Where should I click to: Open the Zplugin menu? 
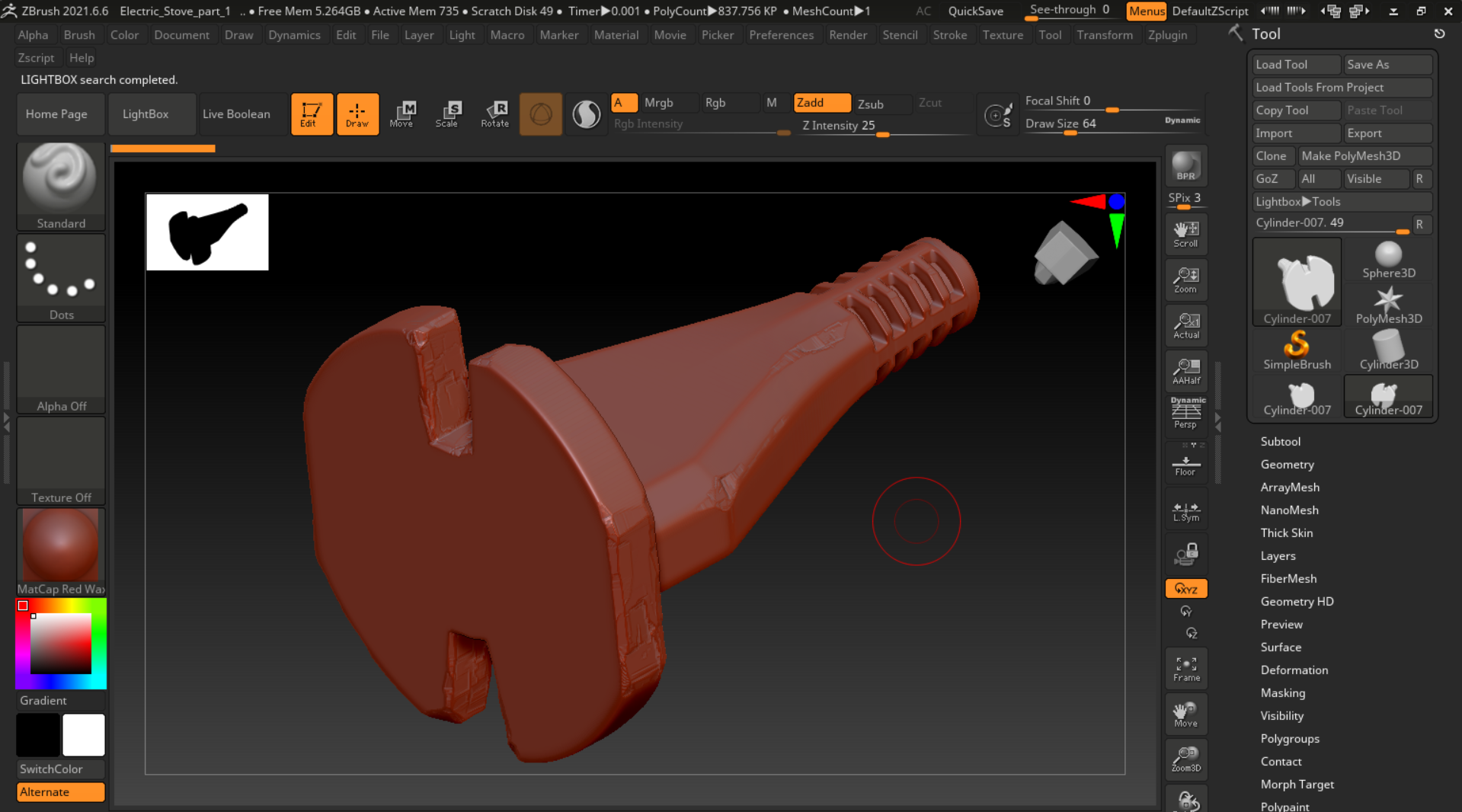(1168, 34)
